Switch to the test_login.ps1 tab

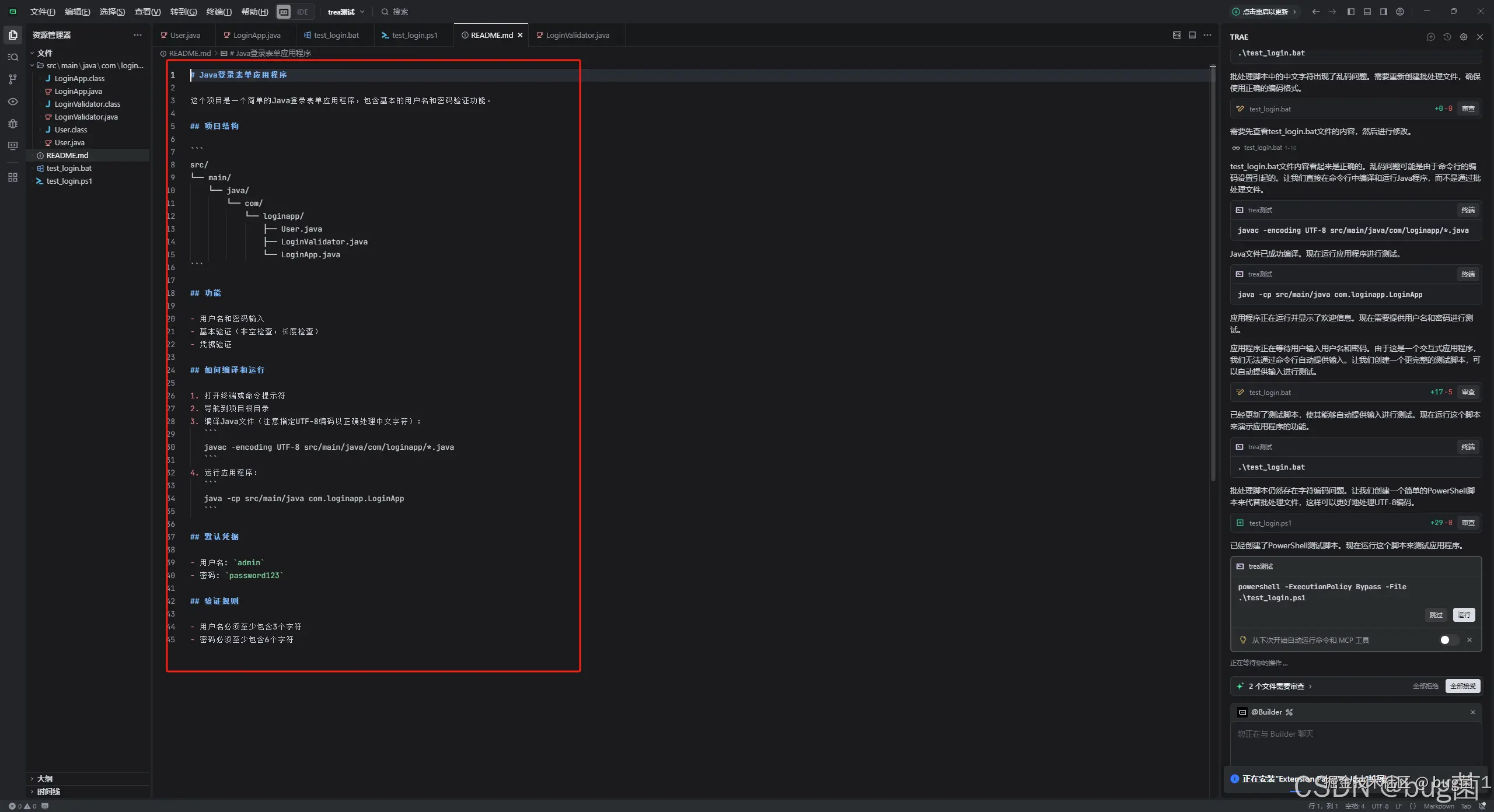pyautogui.click(x=414, y=35)
